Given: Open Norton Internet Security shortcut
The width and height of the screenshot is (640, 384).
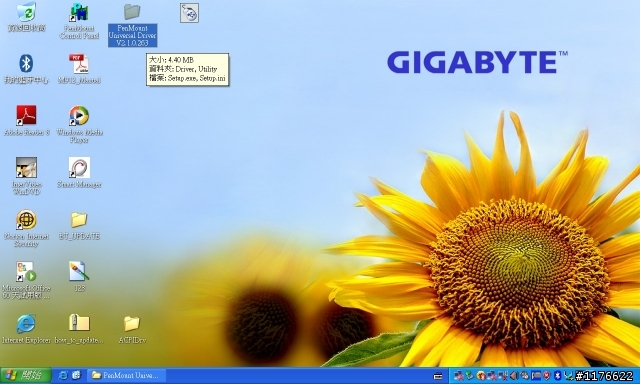Looking at the screenshot, I should point(26,228).
